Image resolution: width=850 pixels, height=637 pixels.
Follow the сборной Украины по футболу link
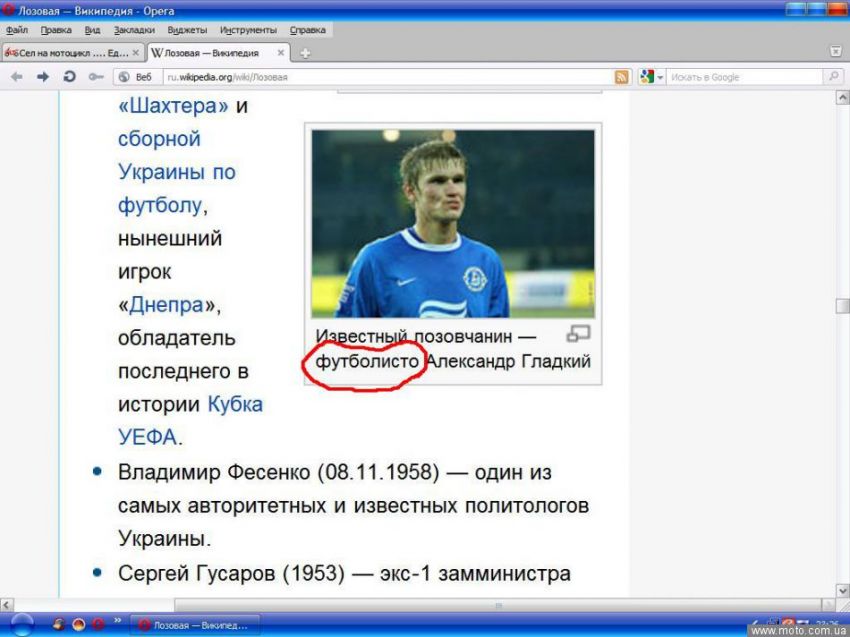click(x=177, y=172)
